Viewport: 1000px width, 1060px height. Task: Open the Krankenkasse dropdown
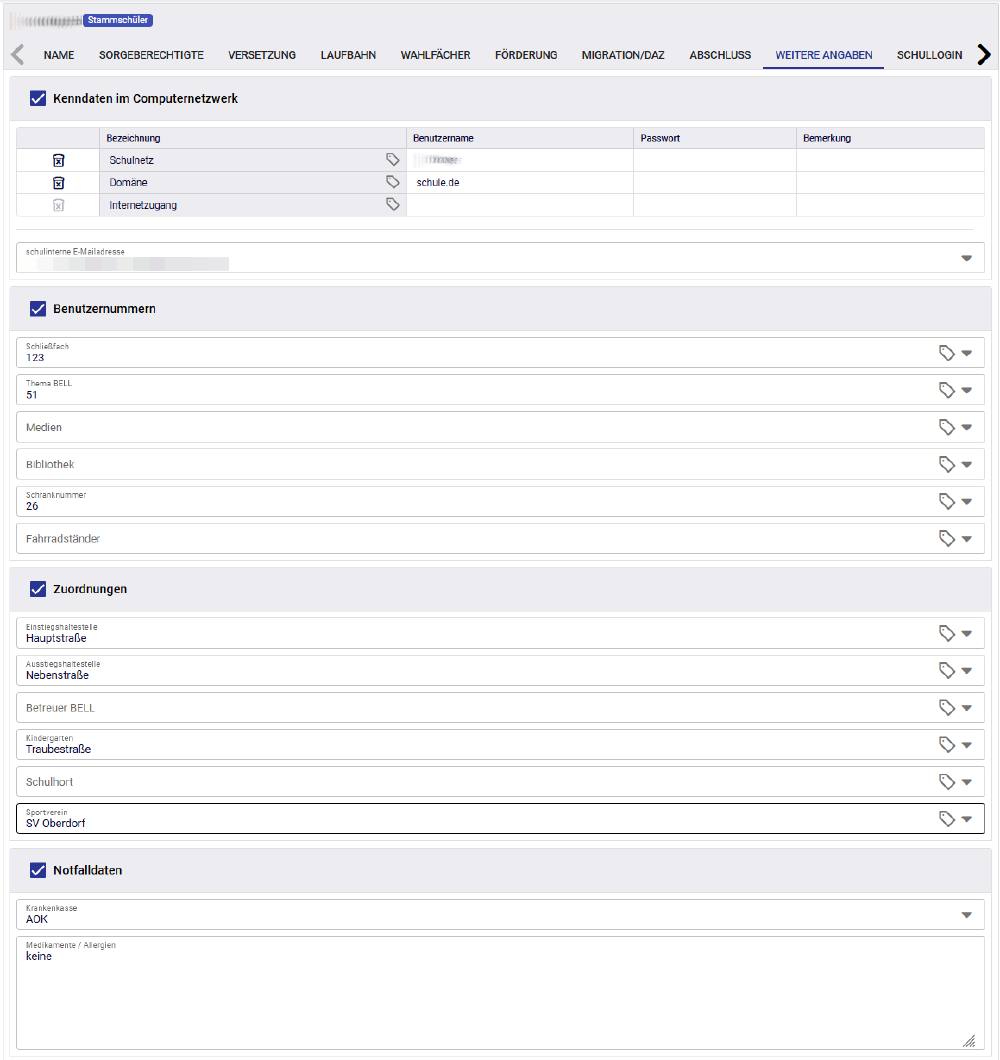click(966, 915)
